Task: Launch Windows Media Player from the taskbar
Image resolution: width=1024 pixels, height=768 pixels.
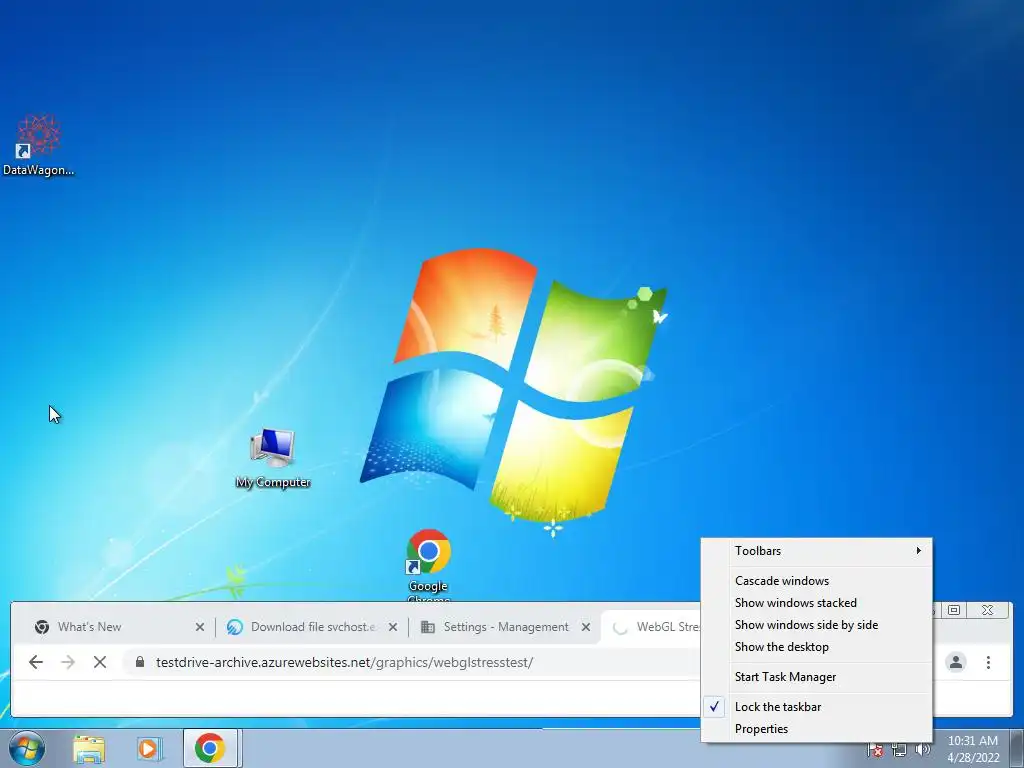Action: pos(148,748)
